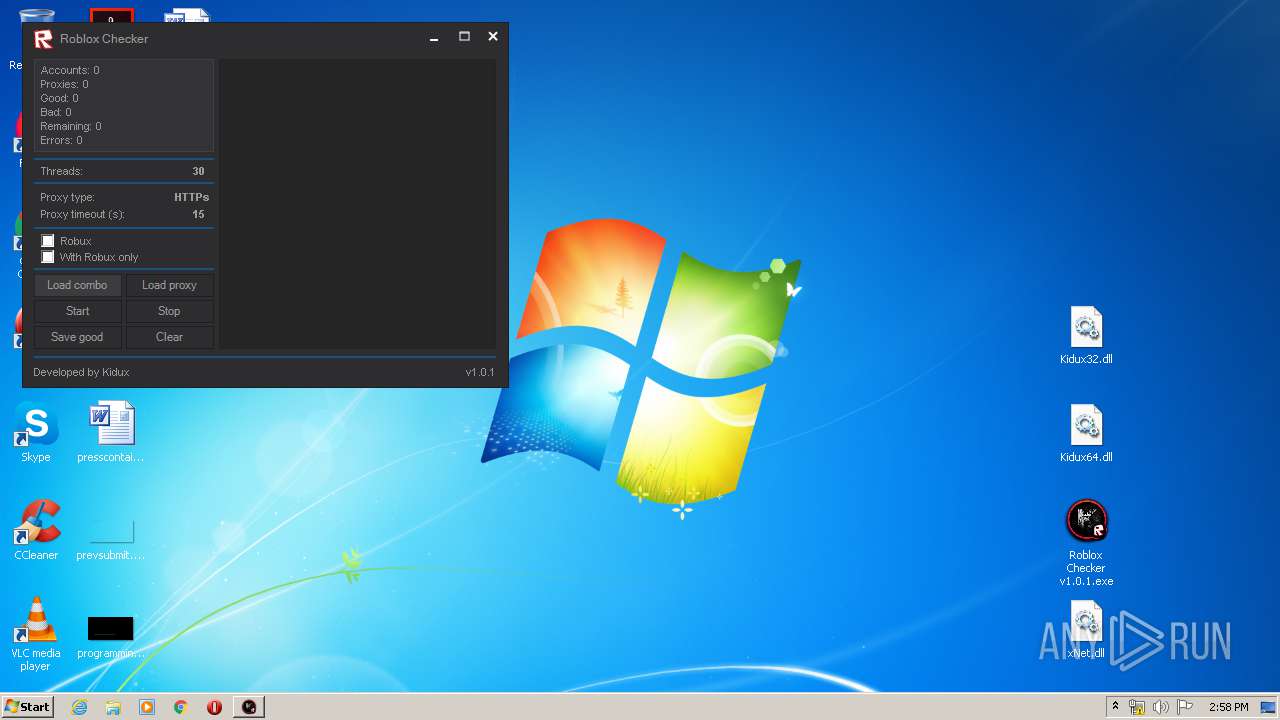
Task: Open Windows Explorer from the taskbar
Action: 113,707
